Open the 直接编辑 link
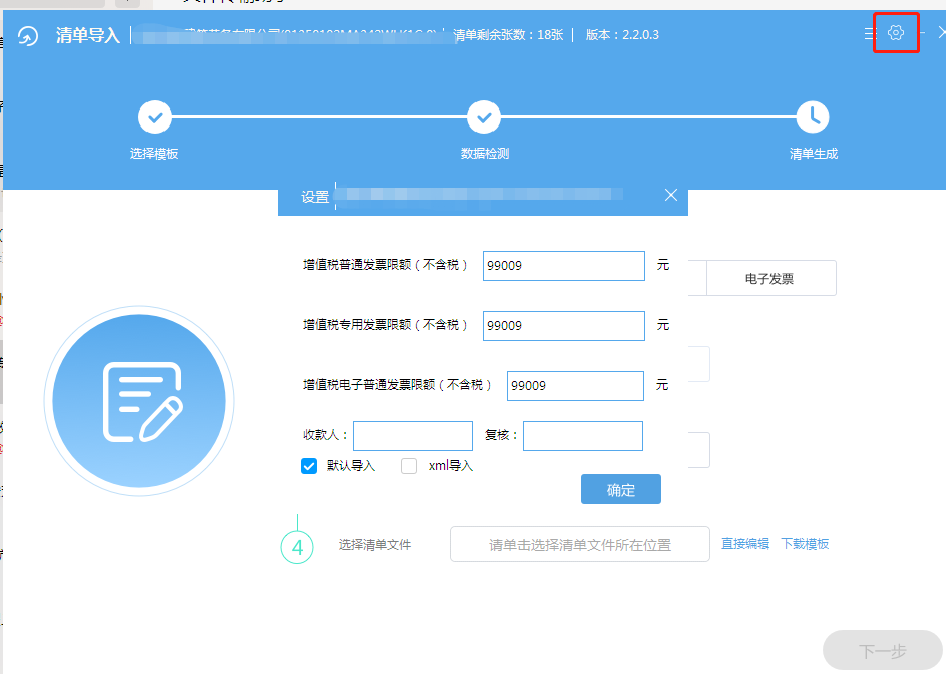Screen dimensions: 946x674 point(745,544)
